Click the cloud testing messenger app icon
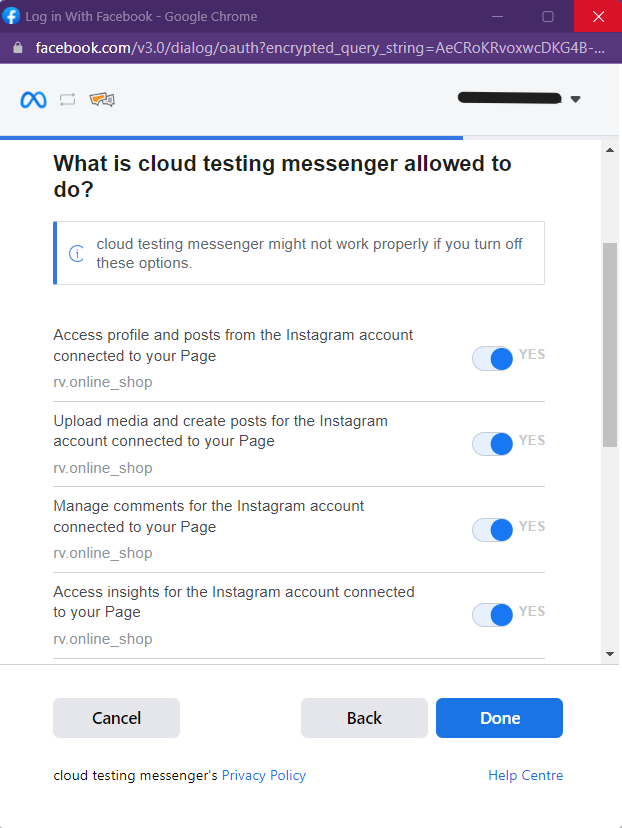The image size is (622, 828). pyautogui.click(x=102, y=99)
